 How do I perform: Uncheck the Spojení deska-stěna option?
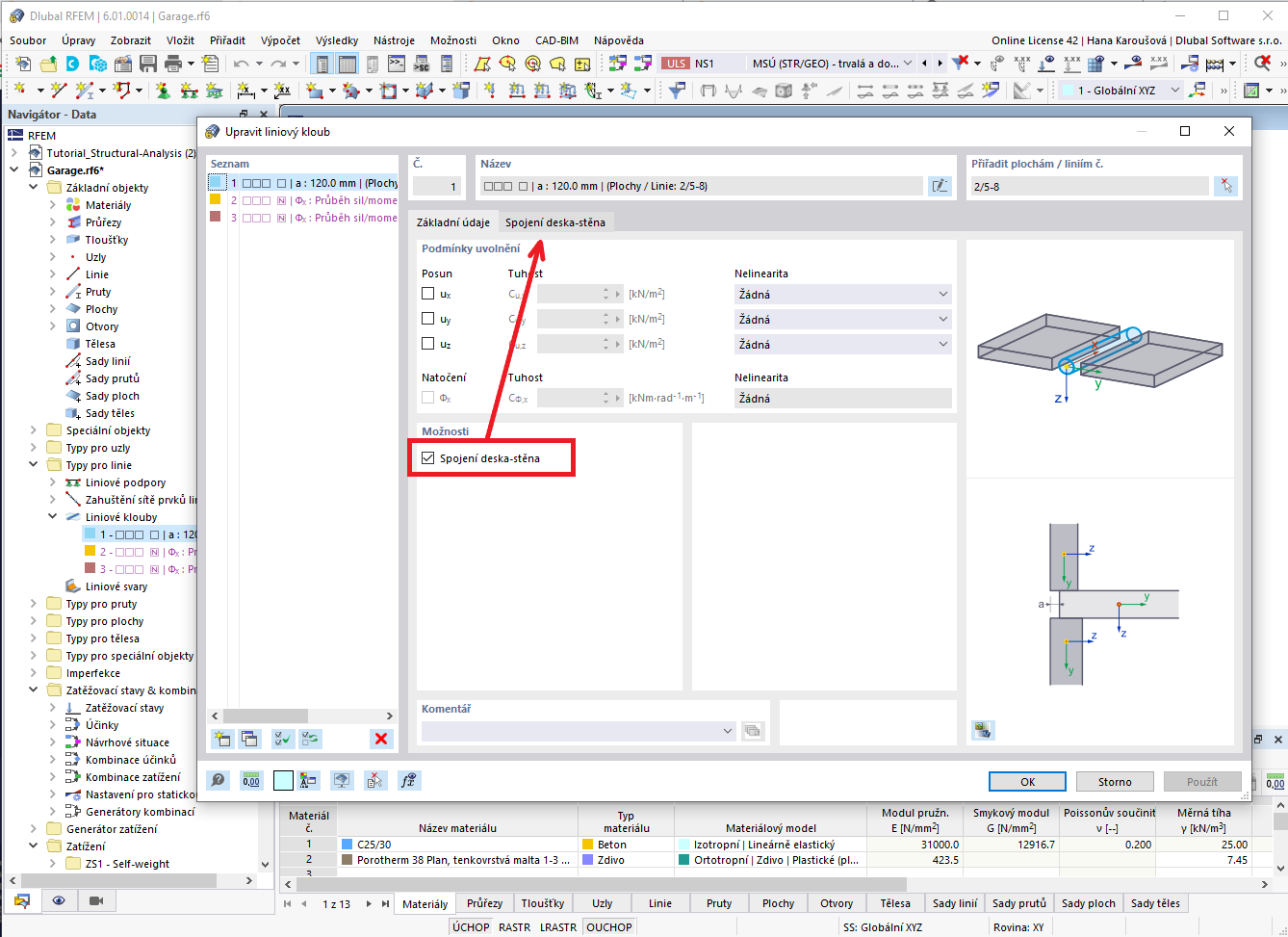click(428, 458)
